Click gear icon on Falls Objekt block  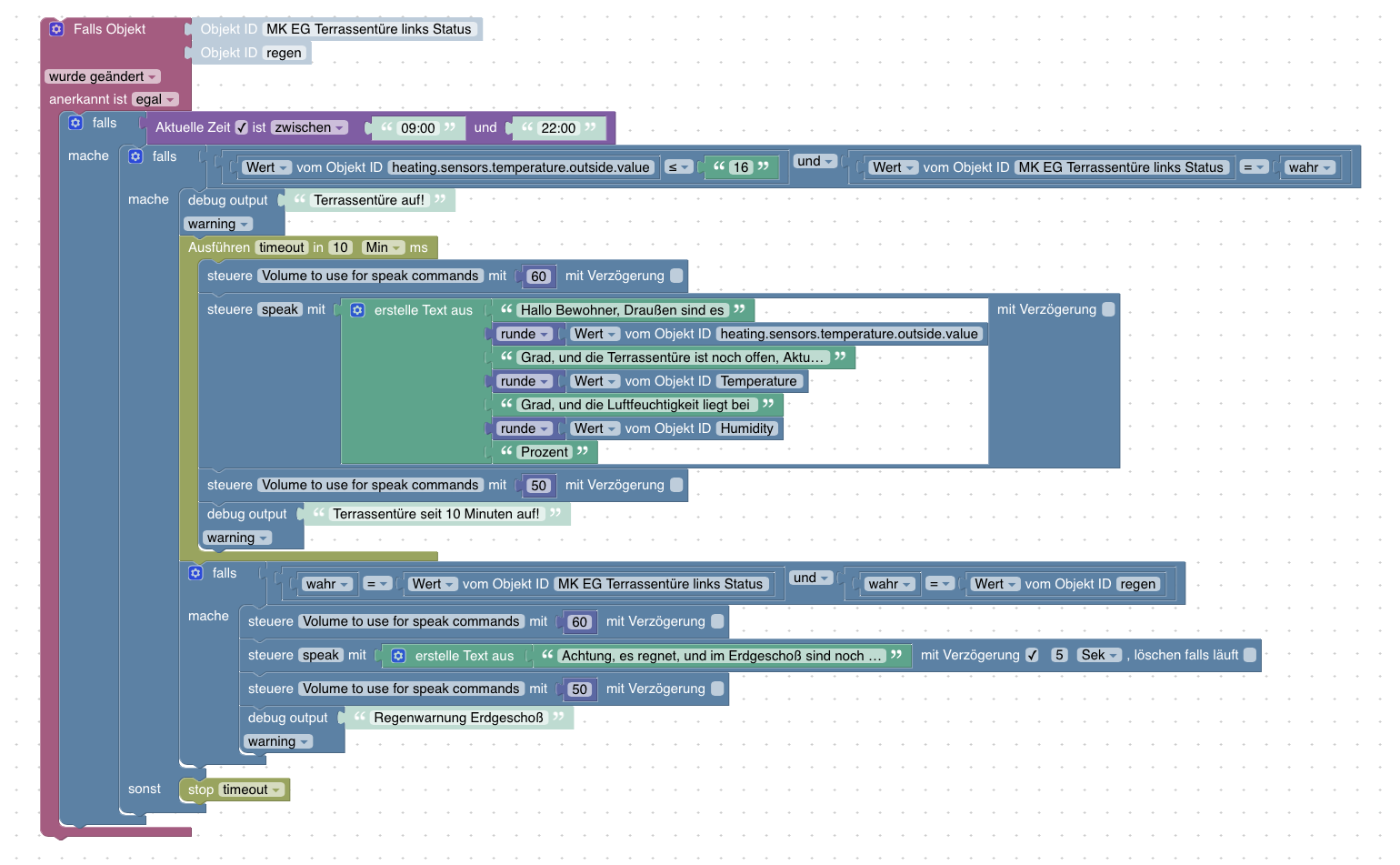pos(56,29)
